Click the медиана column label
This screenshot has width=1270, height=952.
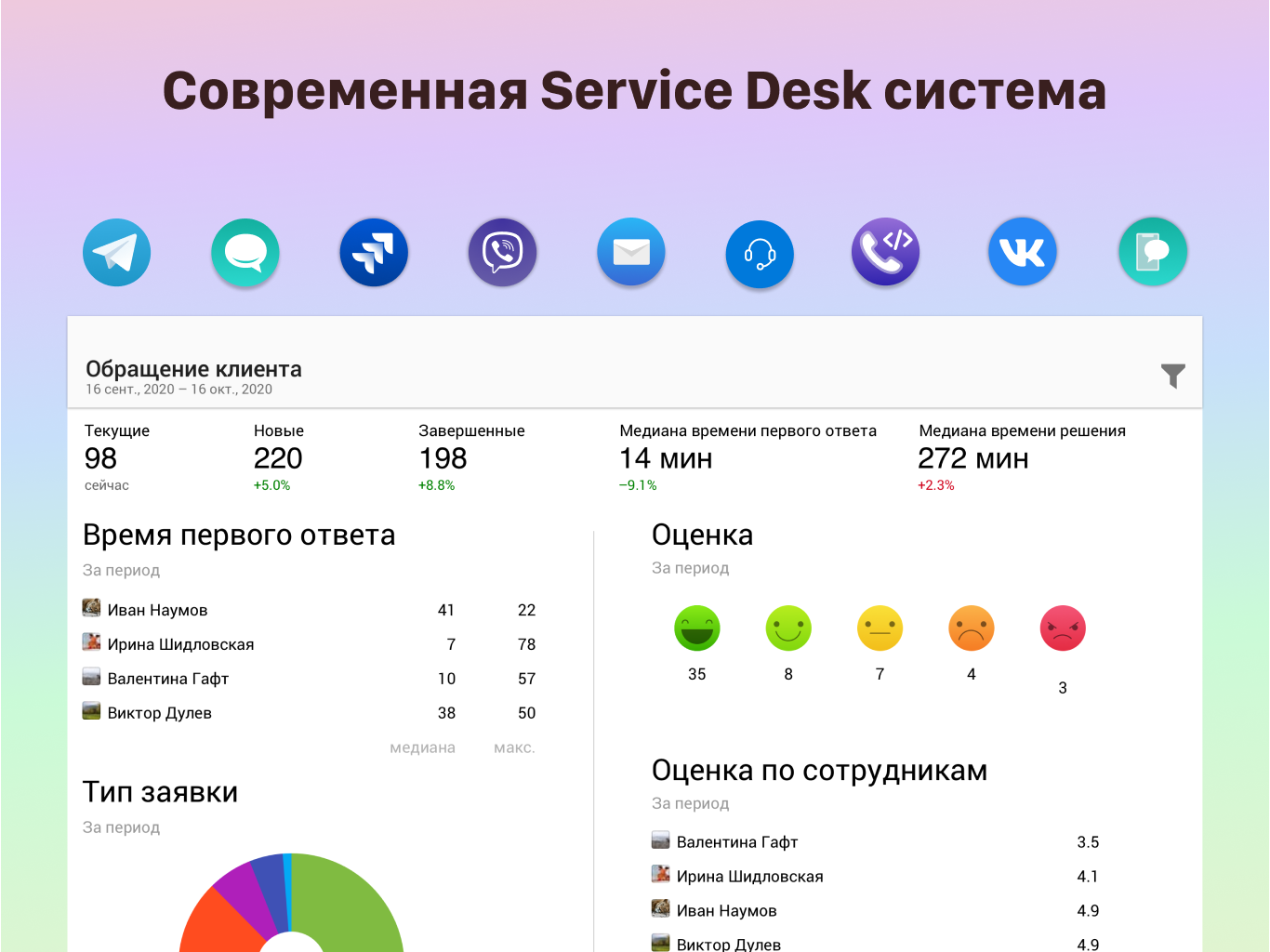[x=422, y=748]
